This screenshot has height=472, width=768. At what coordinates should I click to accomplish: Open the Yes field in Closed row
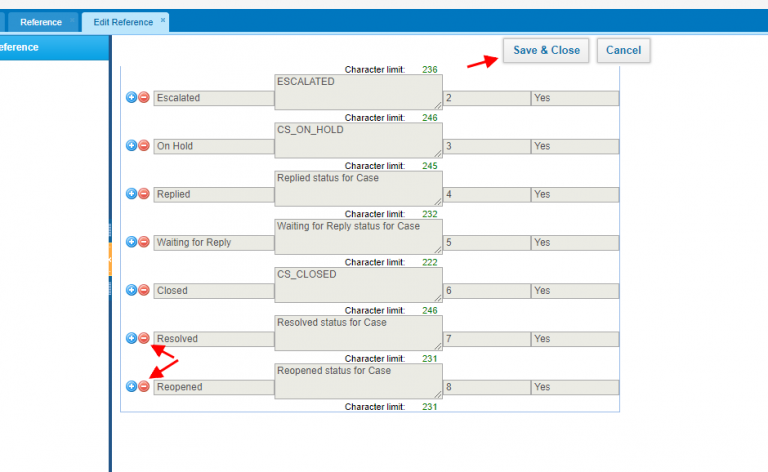(575, 290)
